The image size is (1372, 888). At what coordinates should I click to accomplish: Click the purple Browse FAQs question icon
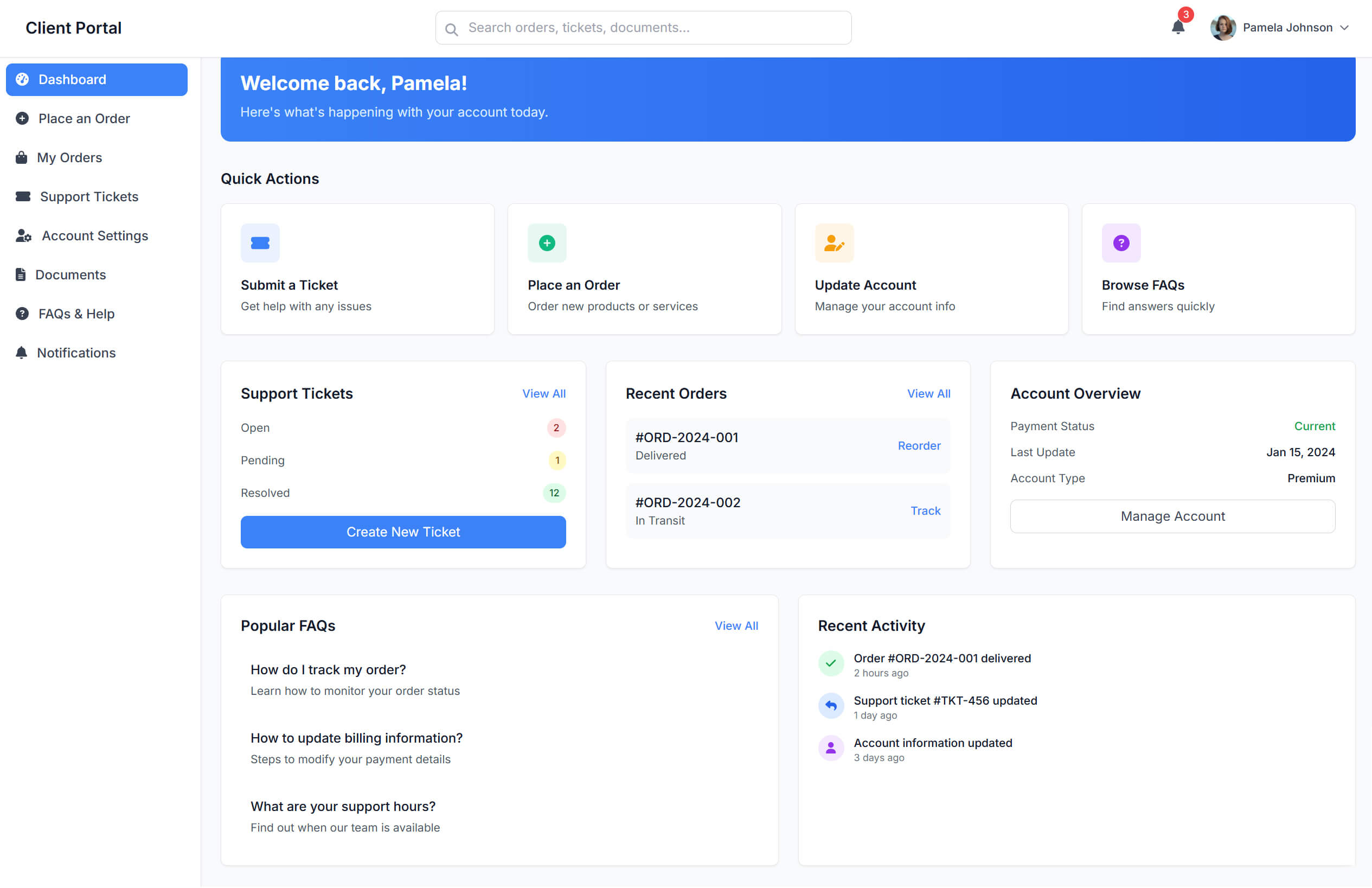click(1121, 243)
